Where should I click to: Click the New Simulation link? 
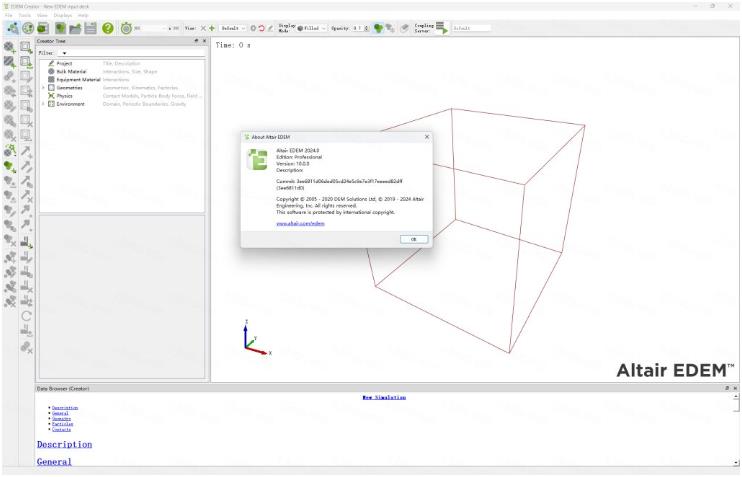tap(384, 398)
